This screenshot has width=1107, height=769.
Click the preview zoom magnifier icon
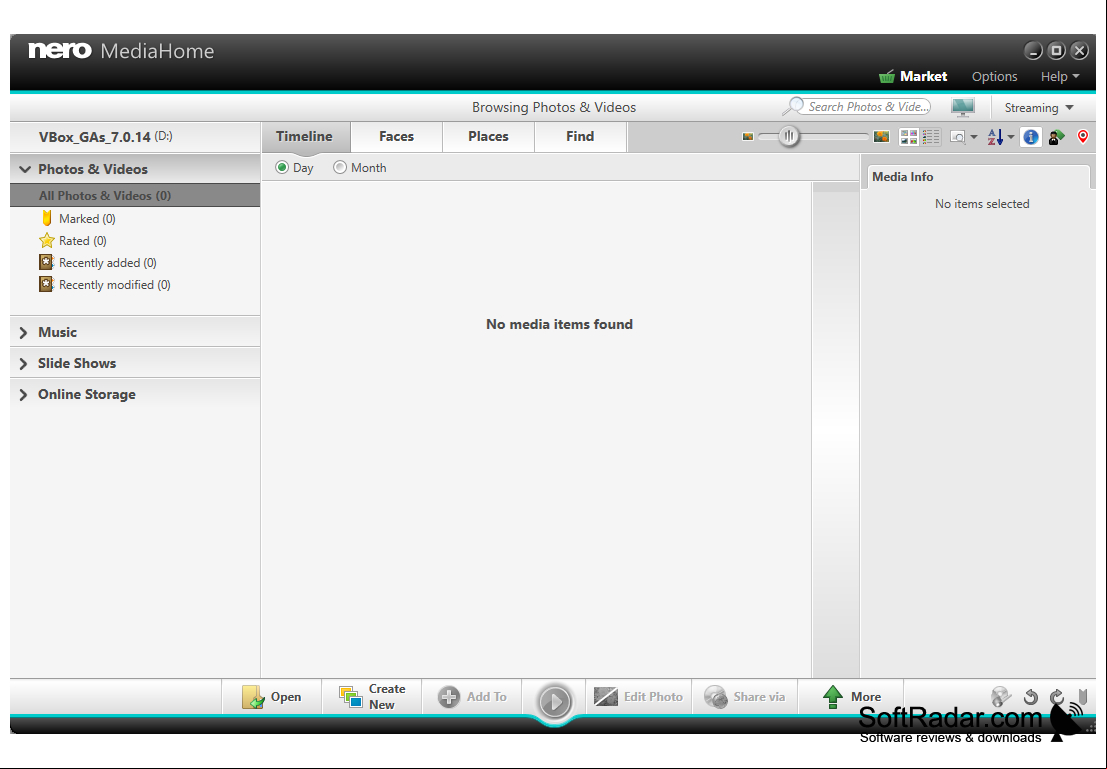point(958,137)
